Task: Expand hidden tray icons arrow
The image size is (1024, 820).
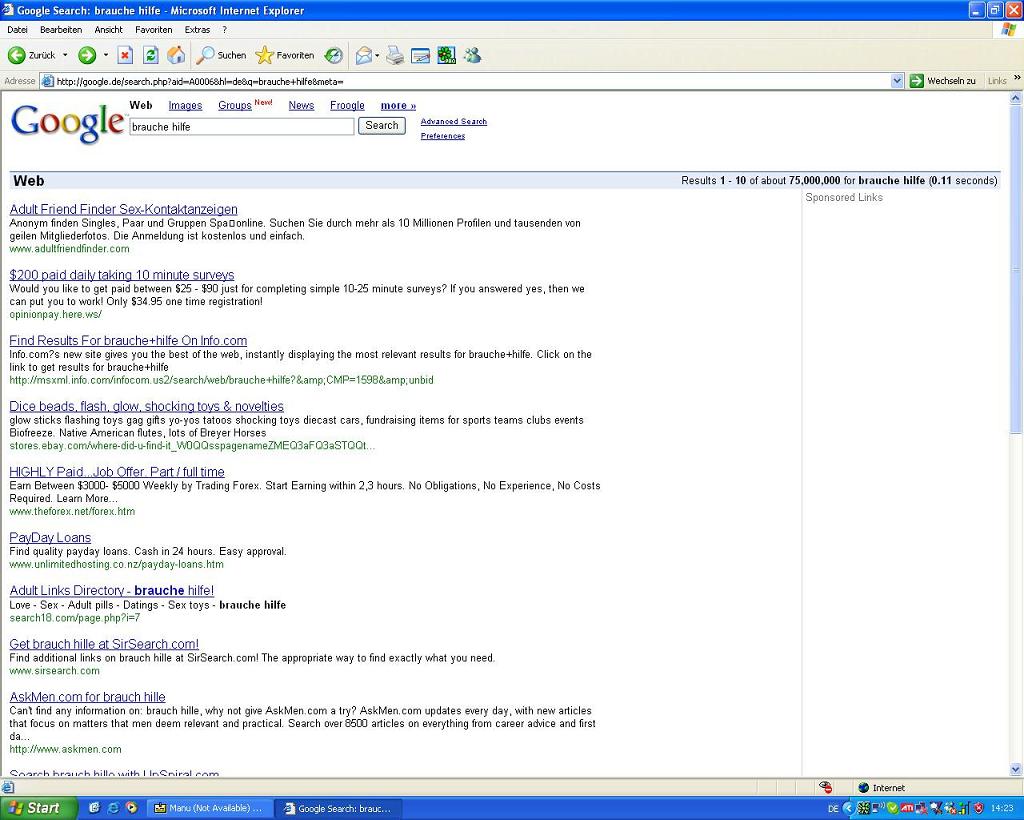Action: click(848, 808)
